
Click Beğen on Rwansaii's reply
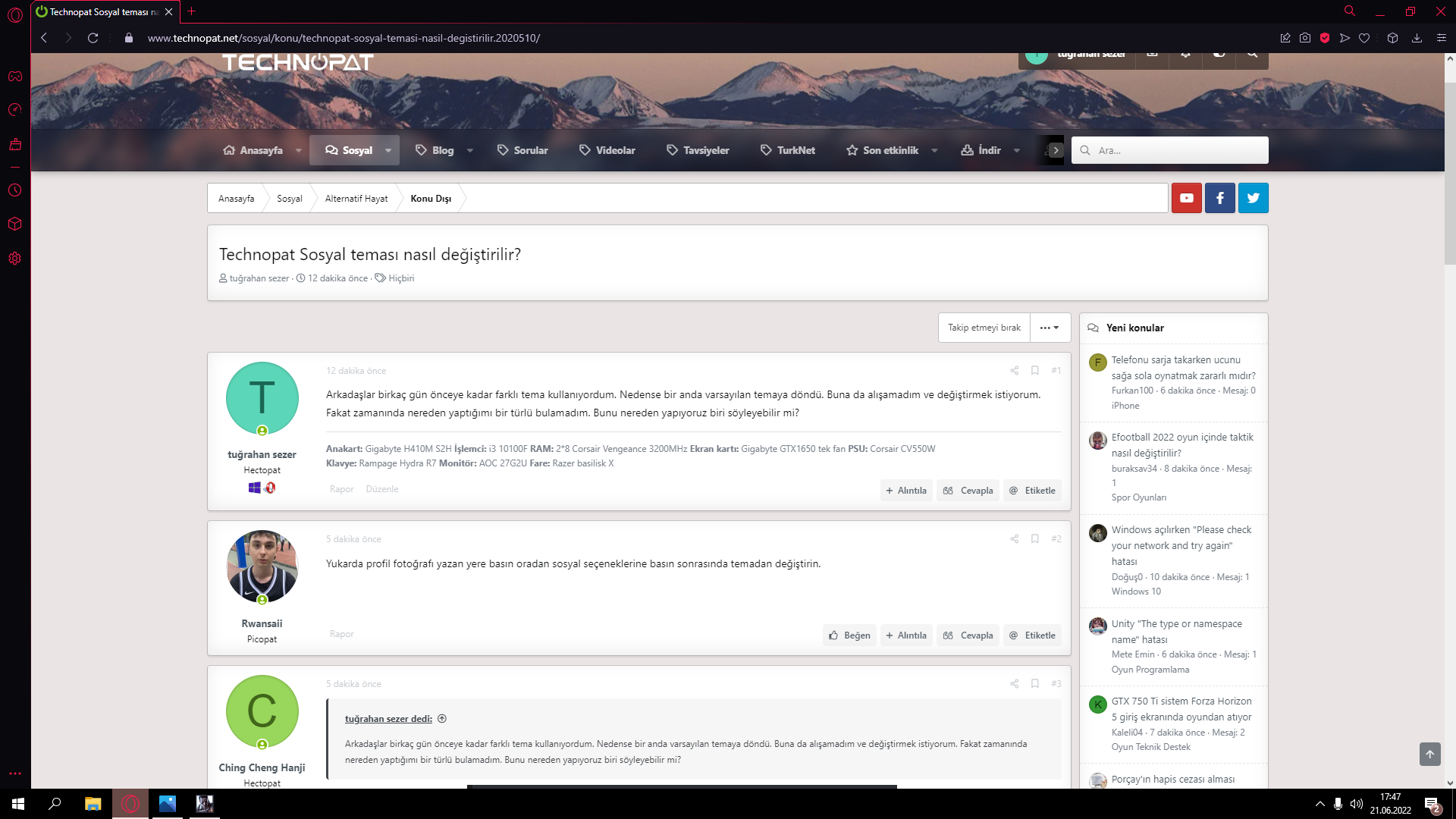coord(849,635)
